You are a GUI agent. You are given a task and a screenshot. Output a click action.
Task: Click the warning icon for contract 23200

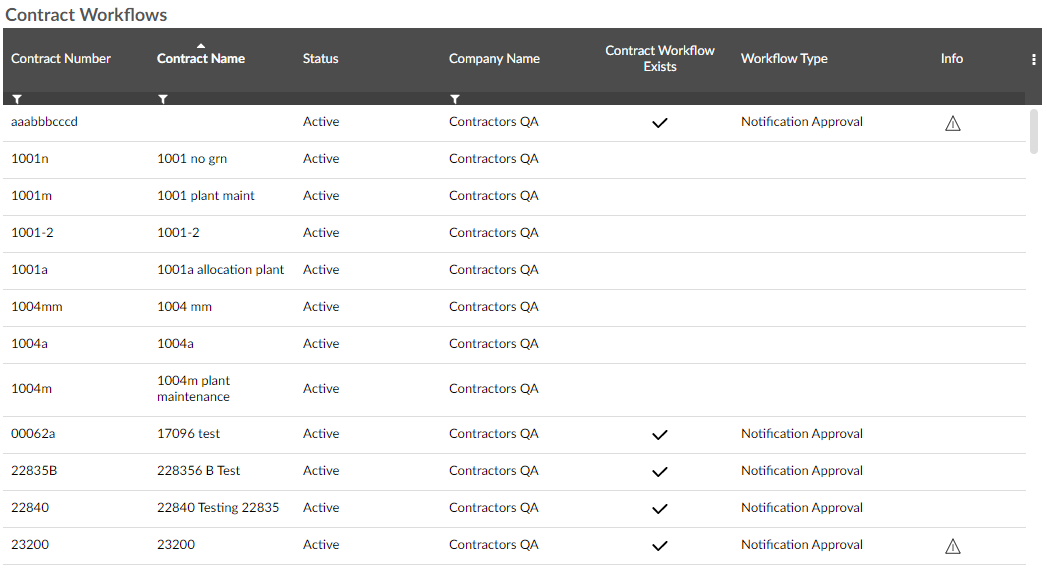tap(953, 546)
